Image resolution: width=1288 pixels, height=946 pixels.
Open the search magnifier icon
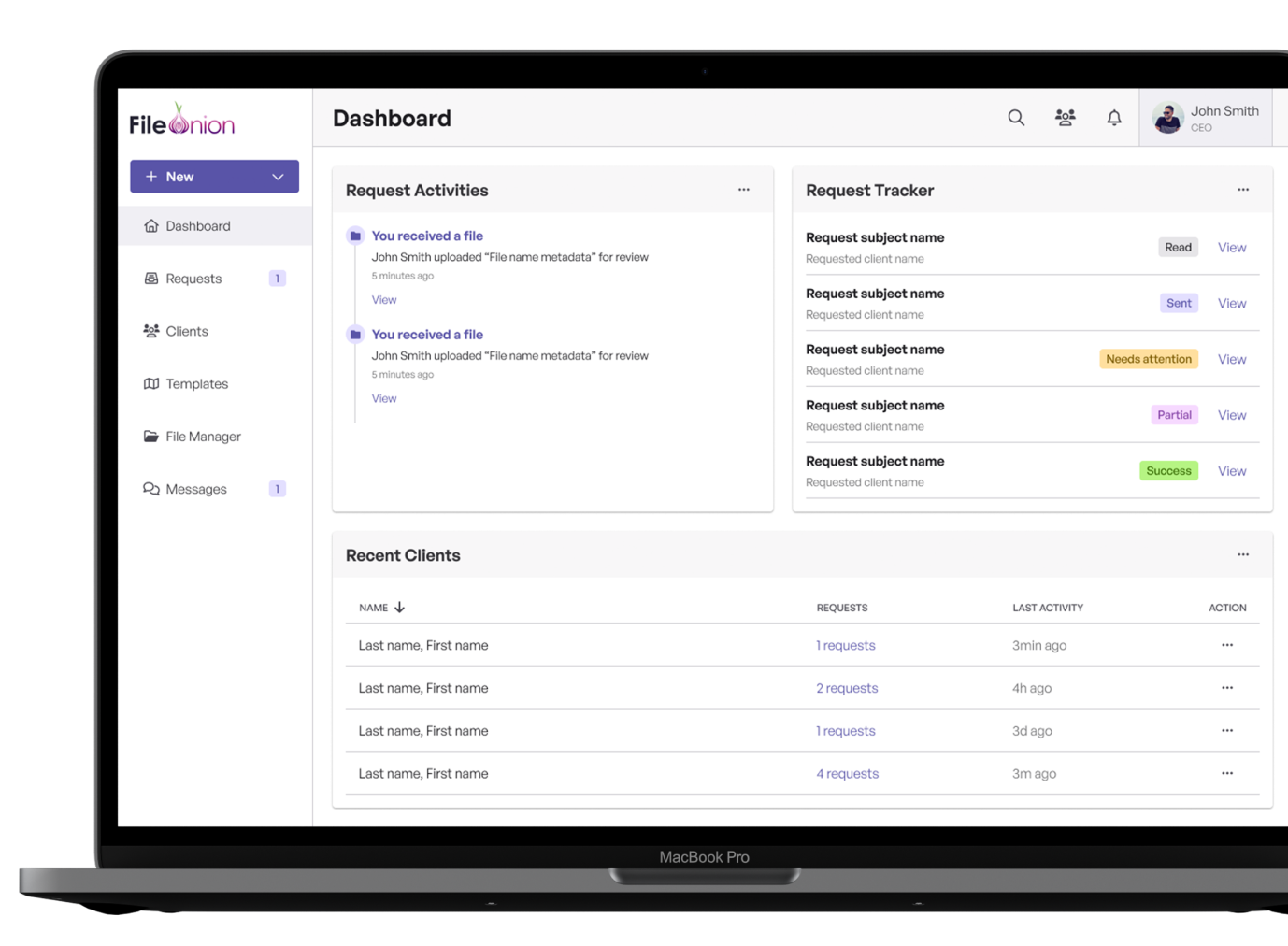click(x=1016, y=118)
